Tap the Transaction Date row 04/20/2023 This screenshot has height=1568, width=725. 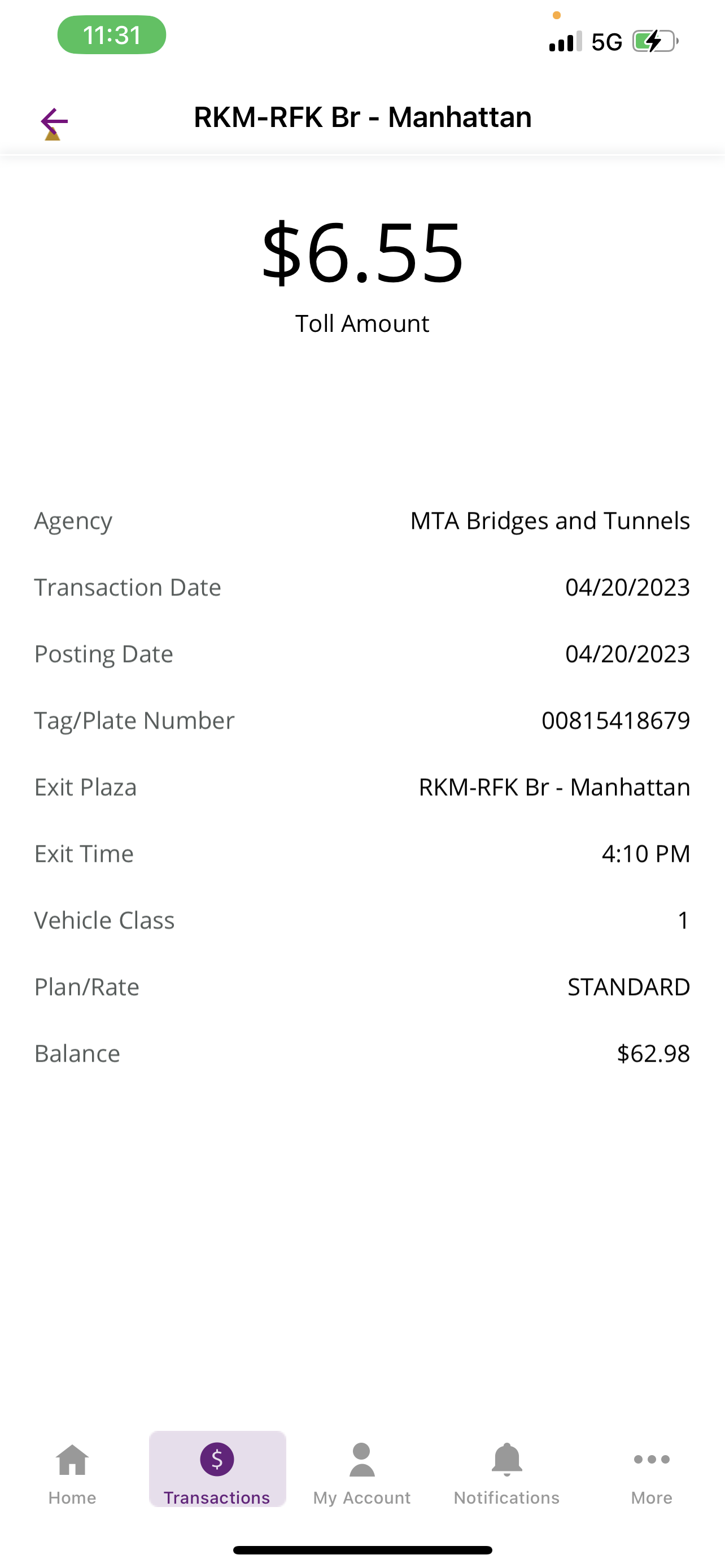pos(362,588)
